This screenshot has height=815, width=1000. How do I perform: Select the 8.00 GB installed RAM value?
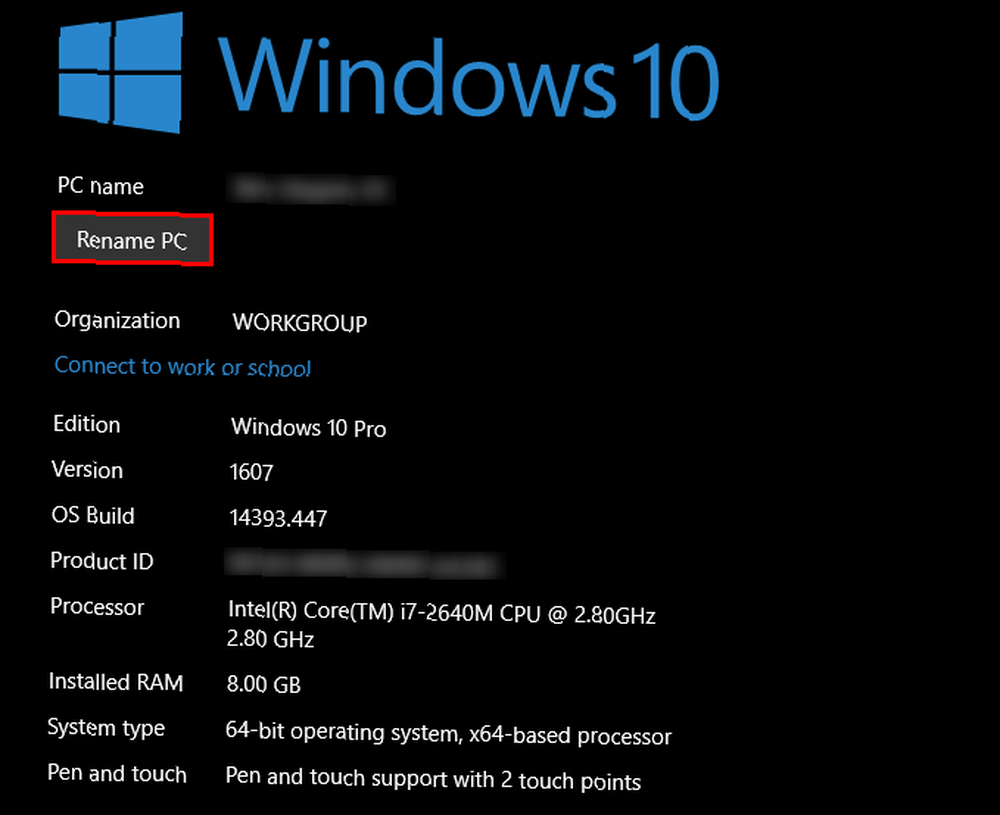[x=264, y=684]
